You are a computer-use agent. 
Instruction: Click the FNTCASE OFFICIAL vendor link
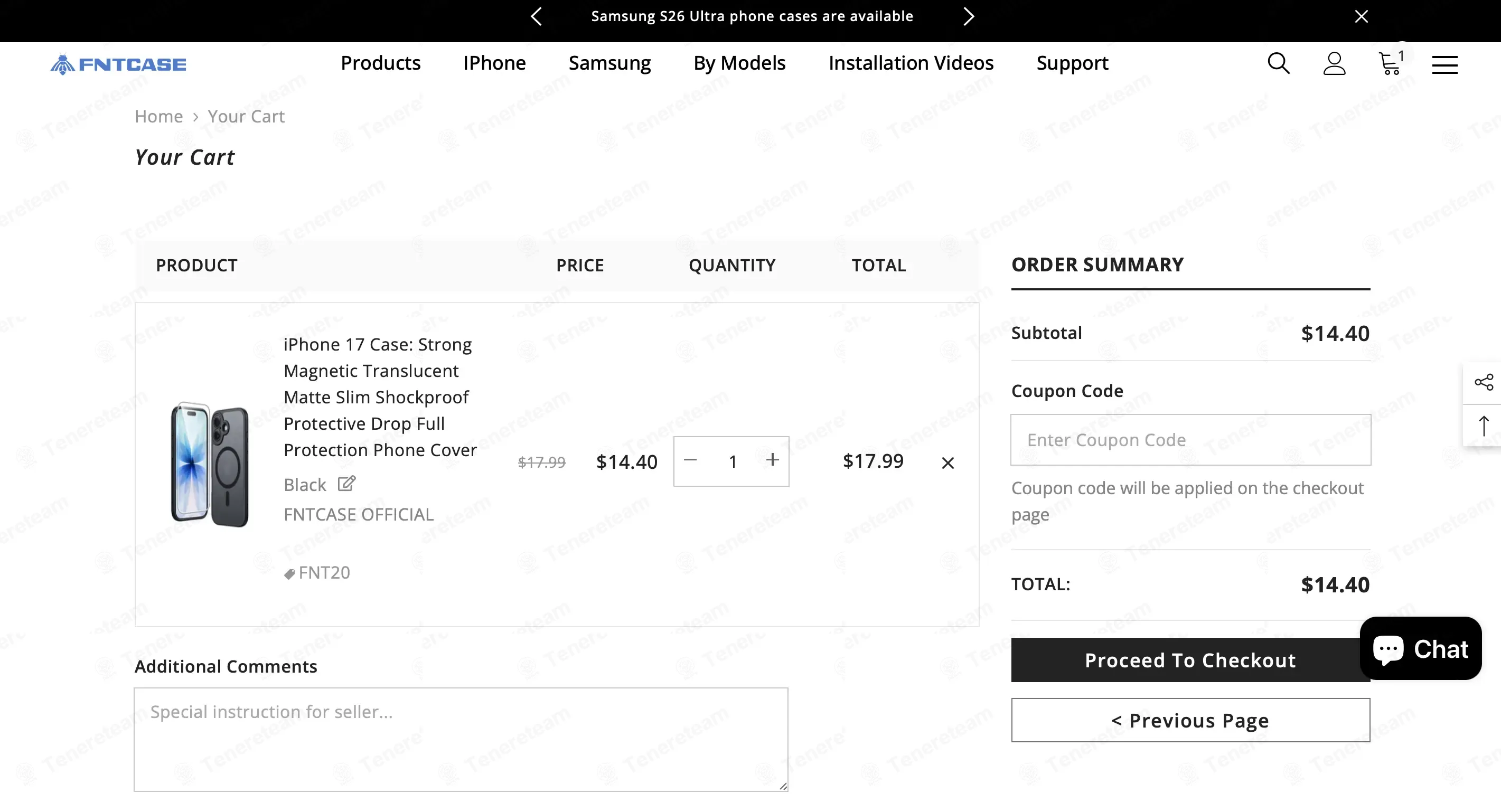click(x=359, y=514)
